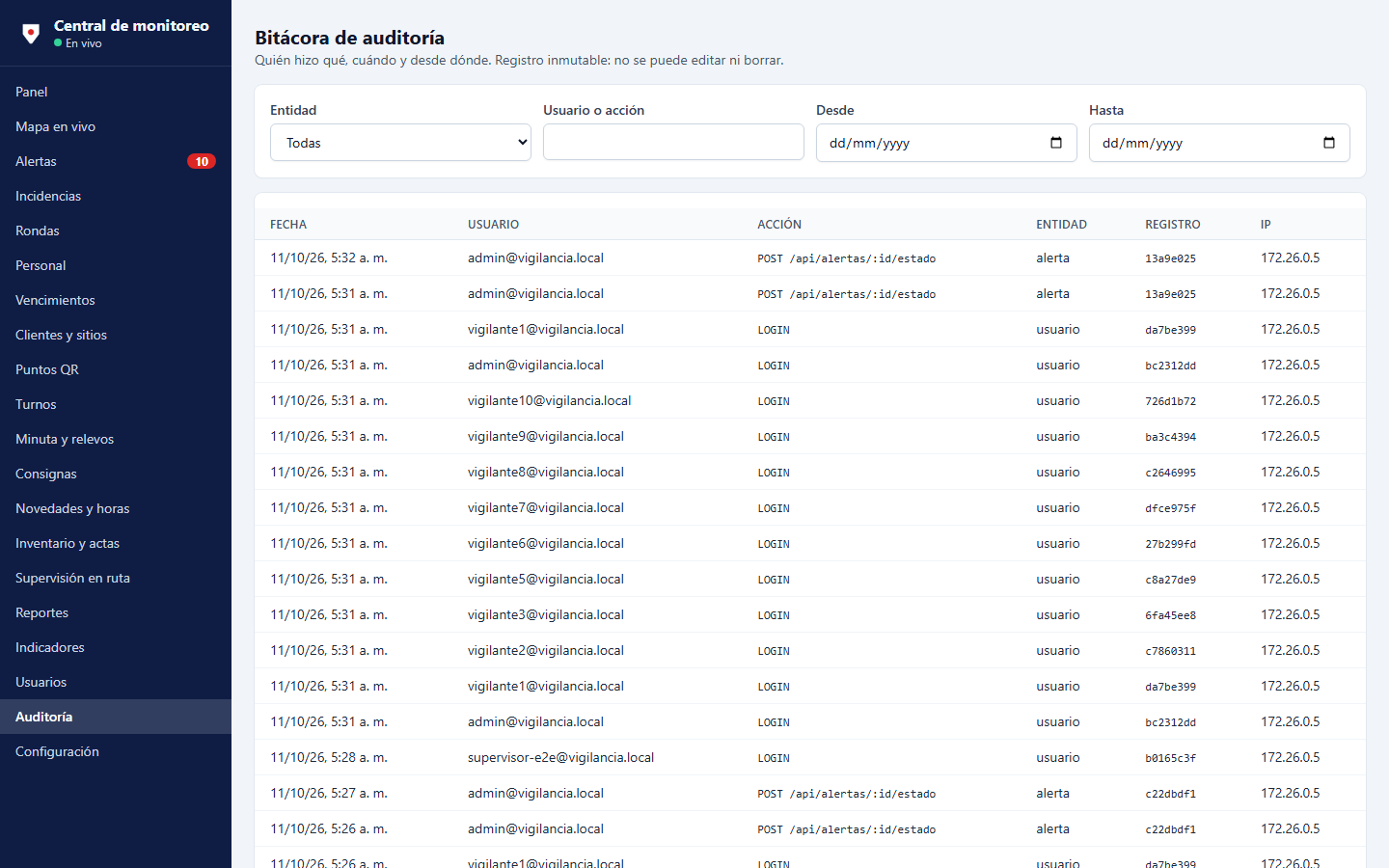Select registro b0165c3f cell

(1170, 758)
